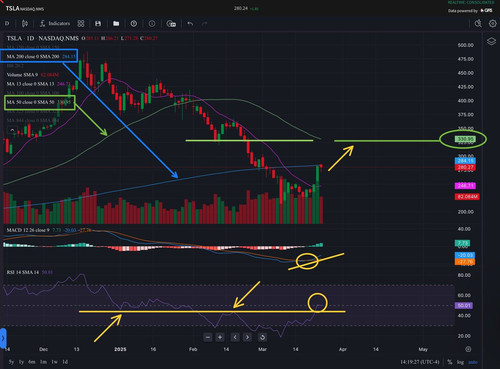Open the object tree layers icon
Viewport: 500px width, 369px height.
(491, 42)
